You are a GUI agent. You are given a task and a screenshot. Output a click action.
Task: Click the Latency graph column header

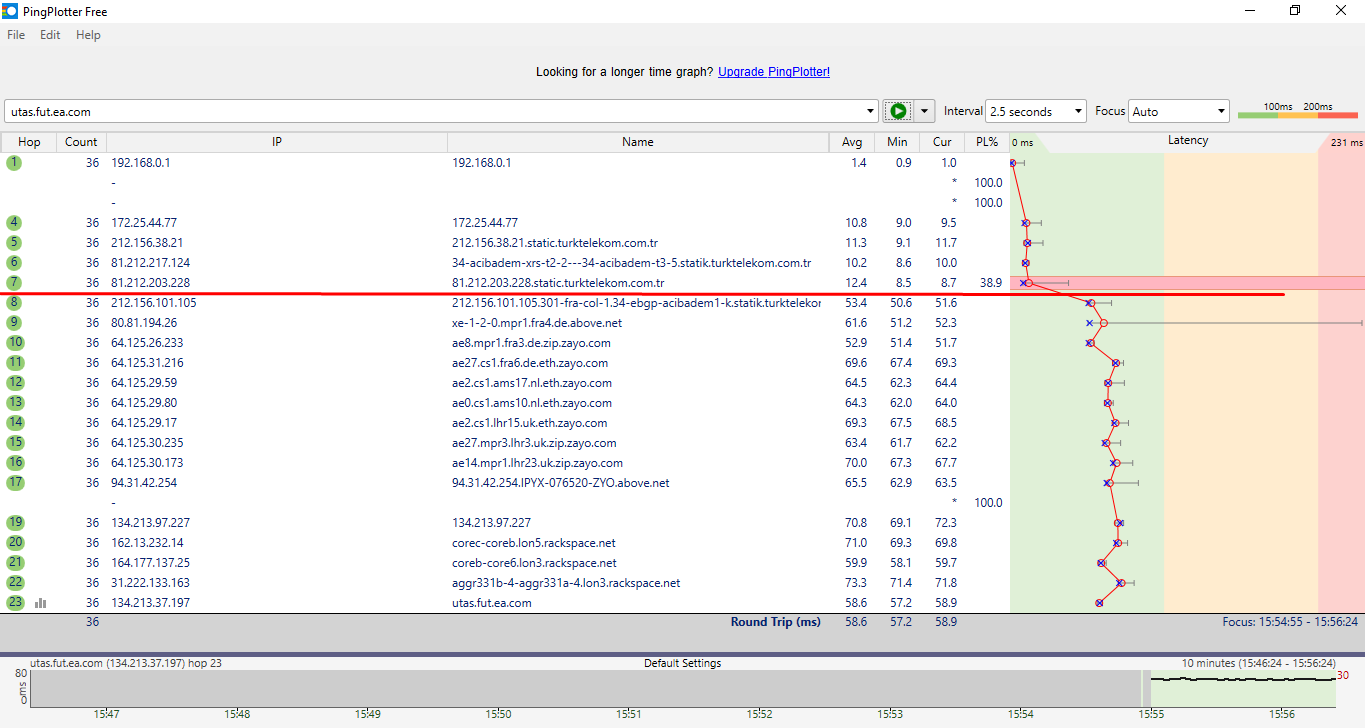(1188, 141)
